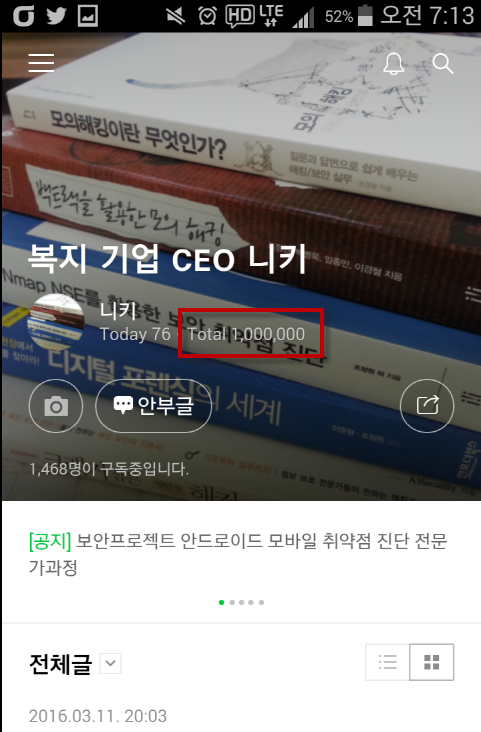This screenshot has width=481, height=732.
Task: Tap the 1,468명이 구독중입니다 subscriber text
Action: (x=109, y=469)
